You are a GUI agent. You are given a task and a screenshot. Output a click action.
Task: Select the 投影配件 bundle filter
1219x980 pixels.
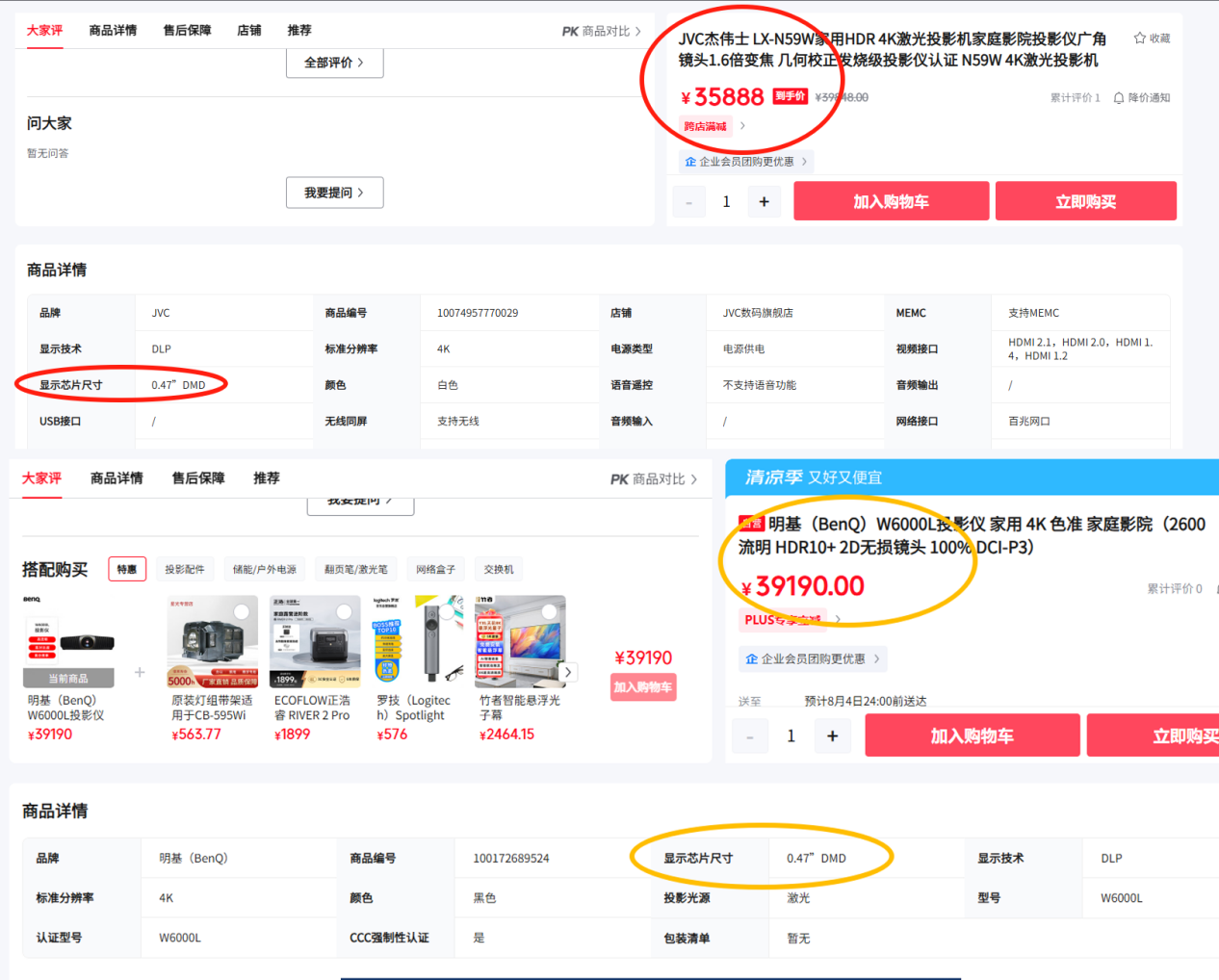(x=185, y=569)
